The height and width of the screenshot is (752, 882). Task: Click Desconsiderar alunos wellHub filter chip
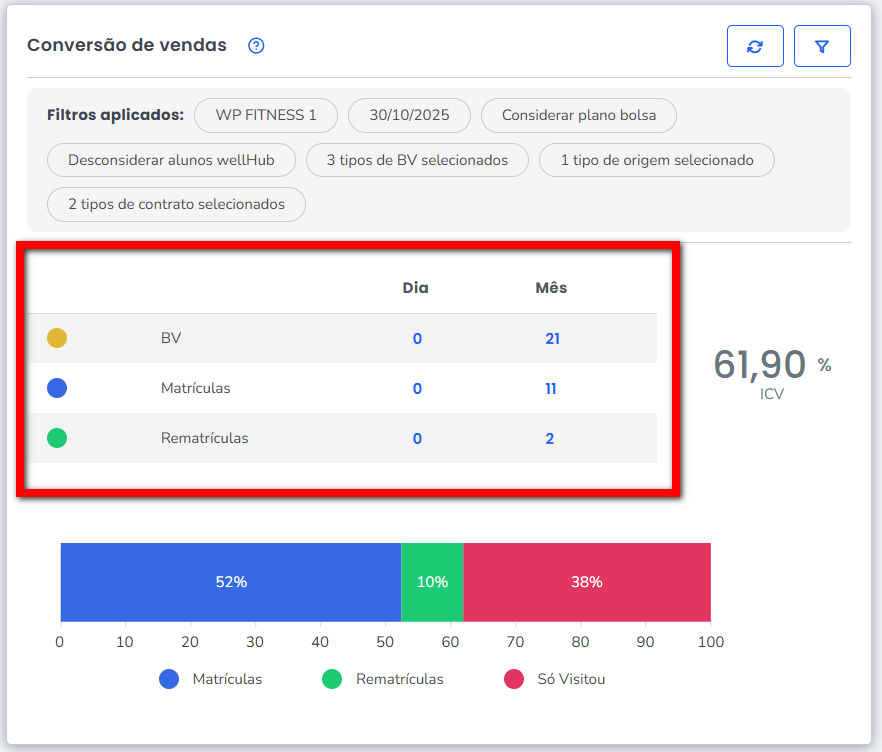click(172, 160)
